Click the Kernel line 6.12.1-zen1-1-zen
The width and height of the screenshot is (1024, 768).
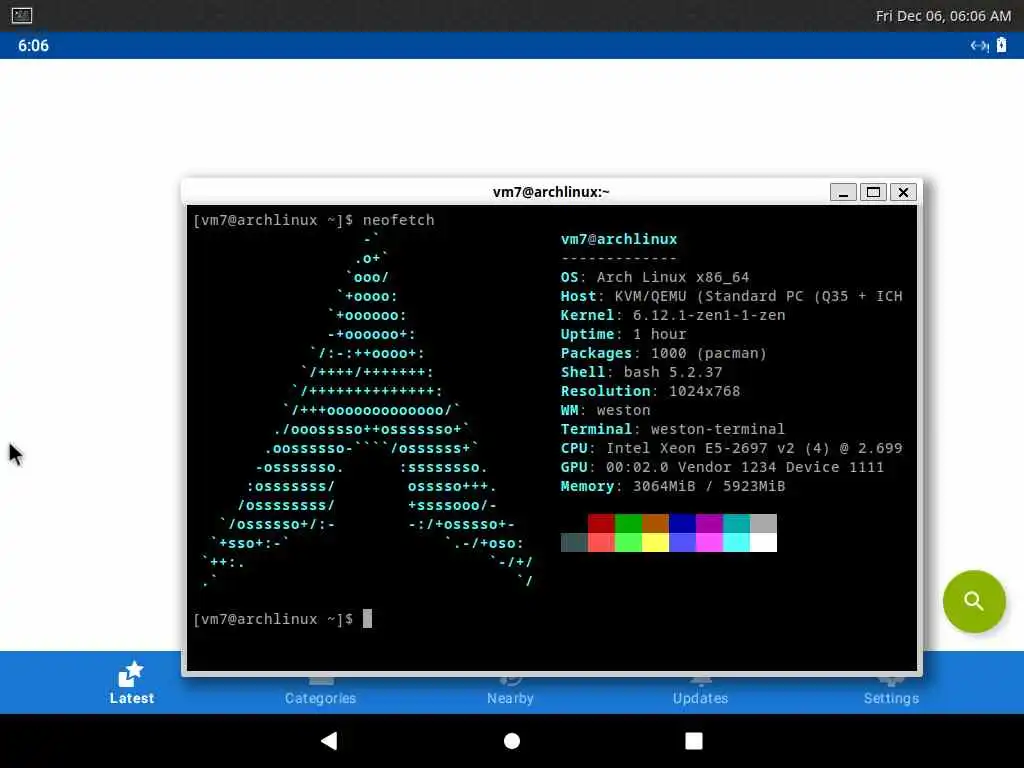(673, 315)
